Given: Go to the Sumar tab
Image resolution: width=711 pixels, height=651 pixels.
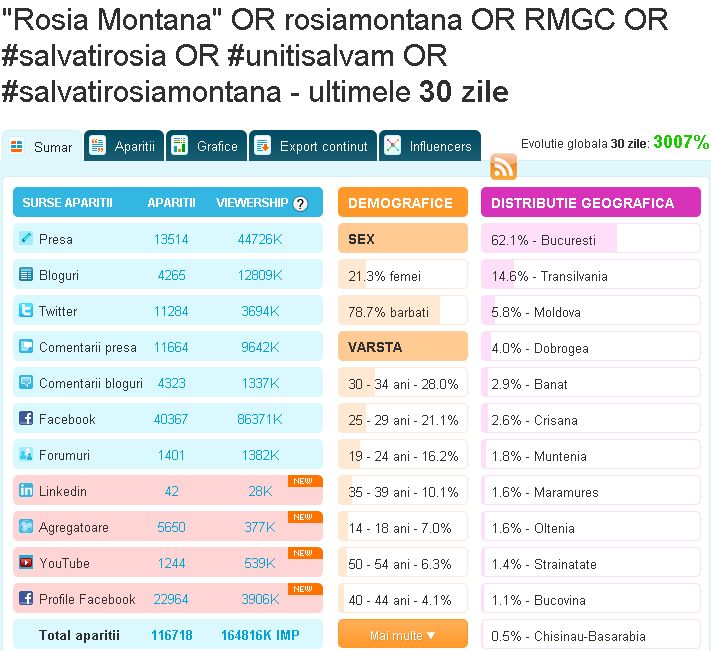Looking at the screenshot, I should point(42,147).
